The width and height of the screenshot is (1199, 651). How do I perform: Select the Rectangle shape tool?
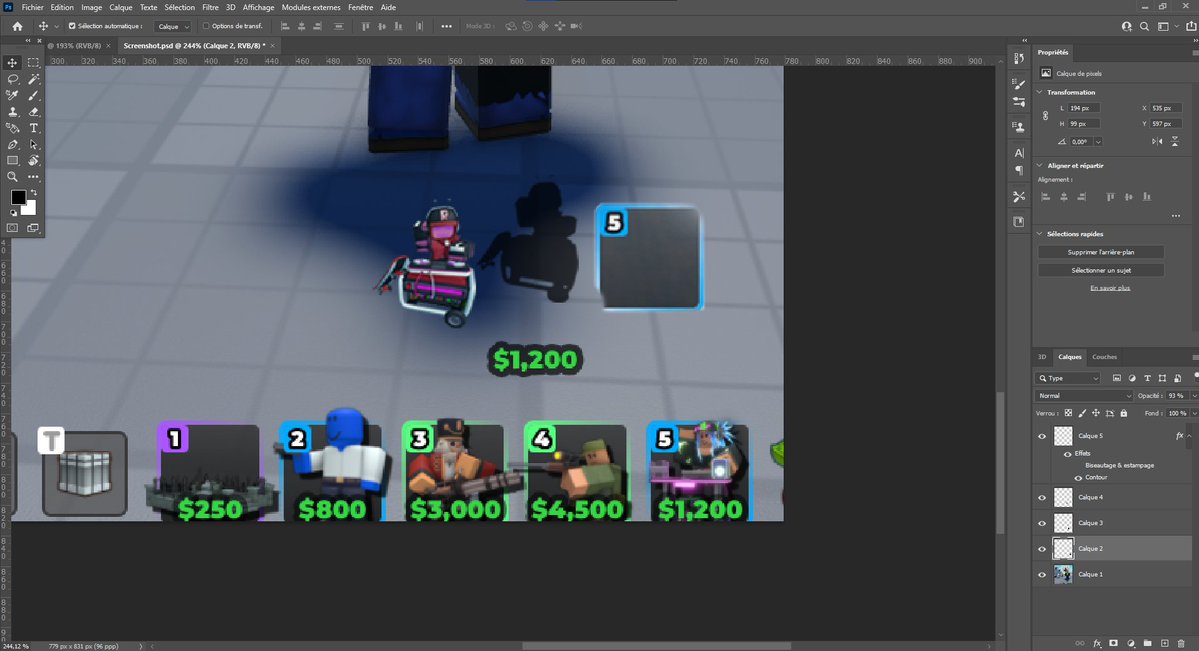(12, 161)
